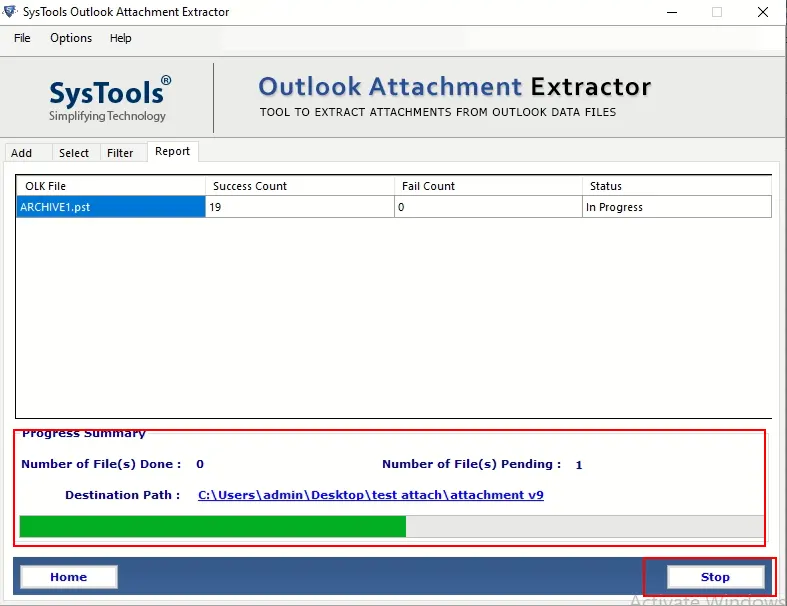Close the Attachment Extractor window
This screenshot has width=787, height=606.
pos(762,12)
